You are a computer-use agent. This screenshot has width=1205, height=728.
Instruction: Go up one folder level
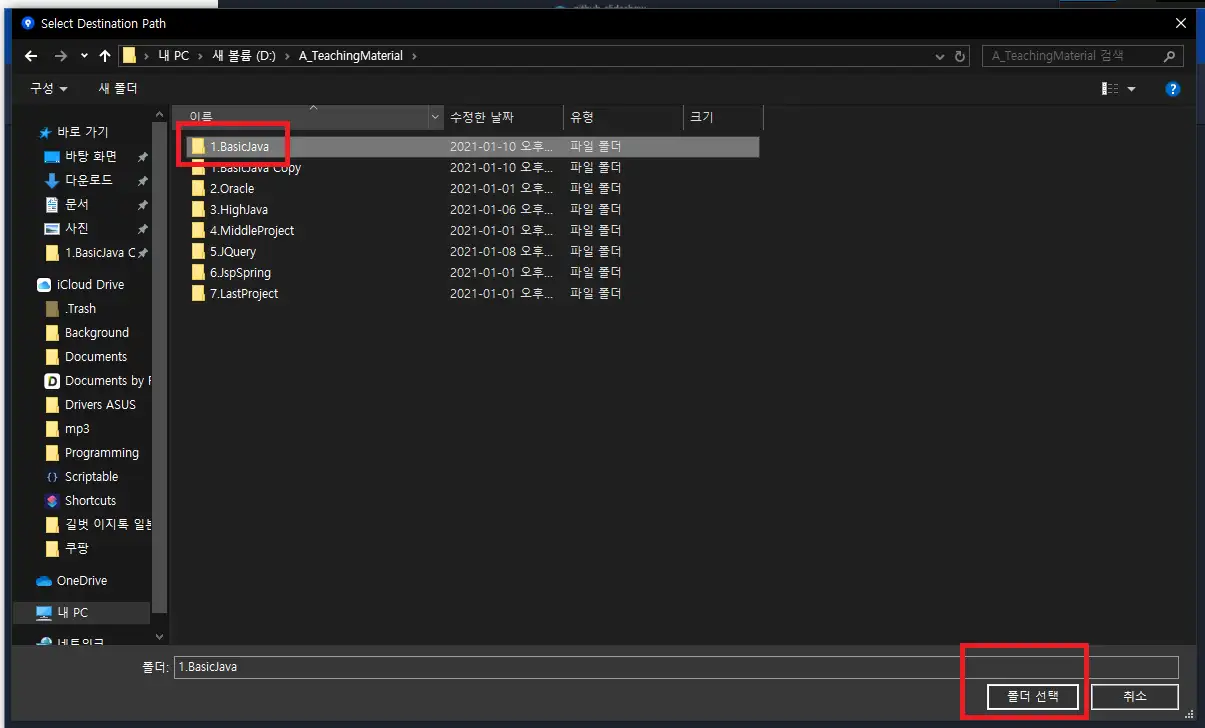pos(105,56)
